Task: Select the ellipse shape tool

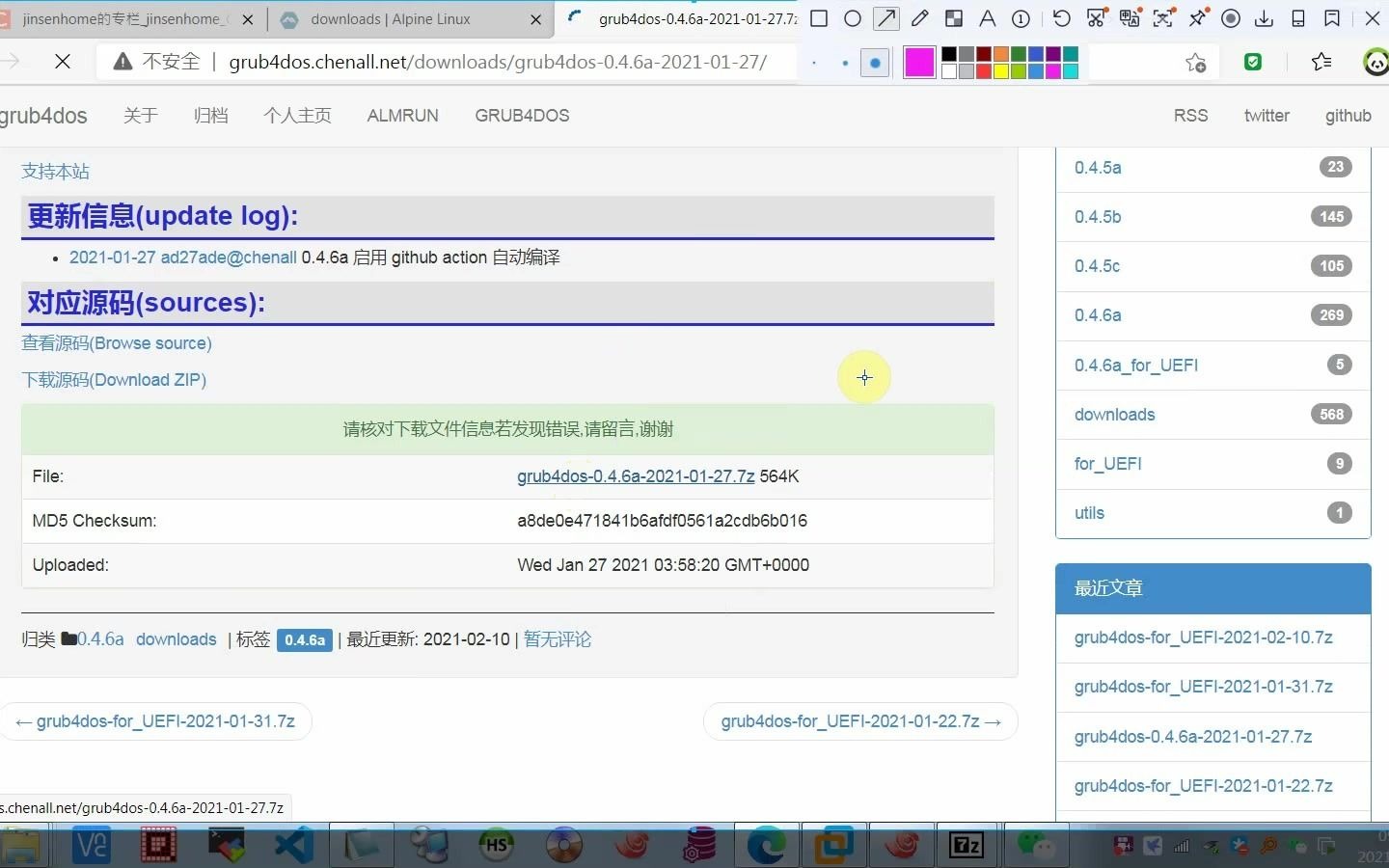Action: pos(853,18)
